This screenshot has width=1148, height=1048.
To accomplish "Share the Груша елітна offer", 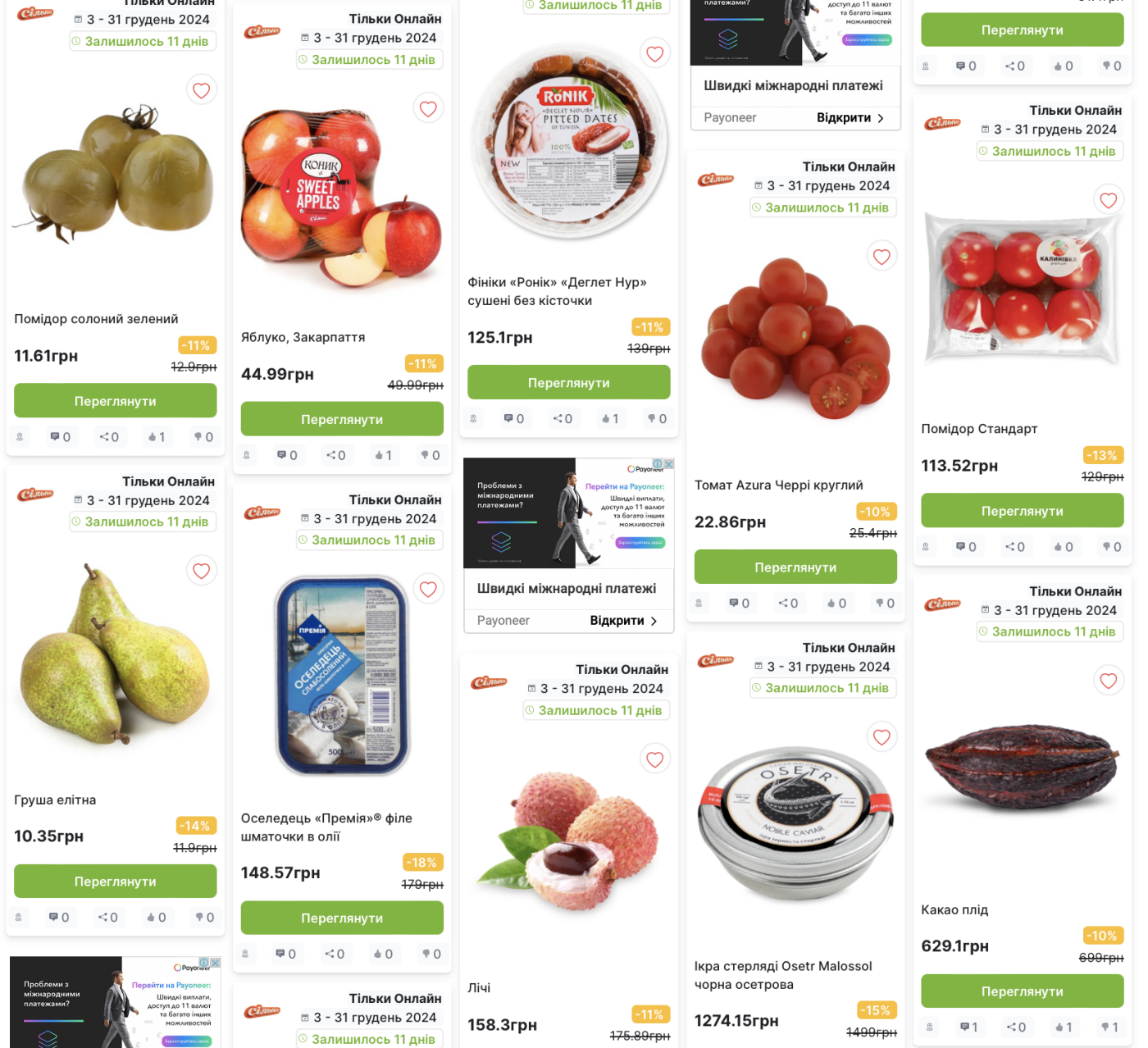I will [108, 918].
